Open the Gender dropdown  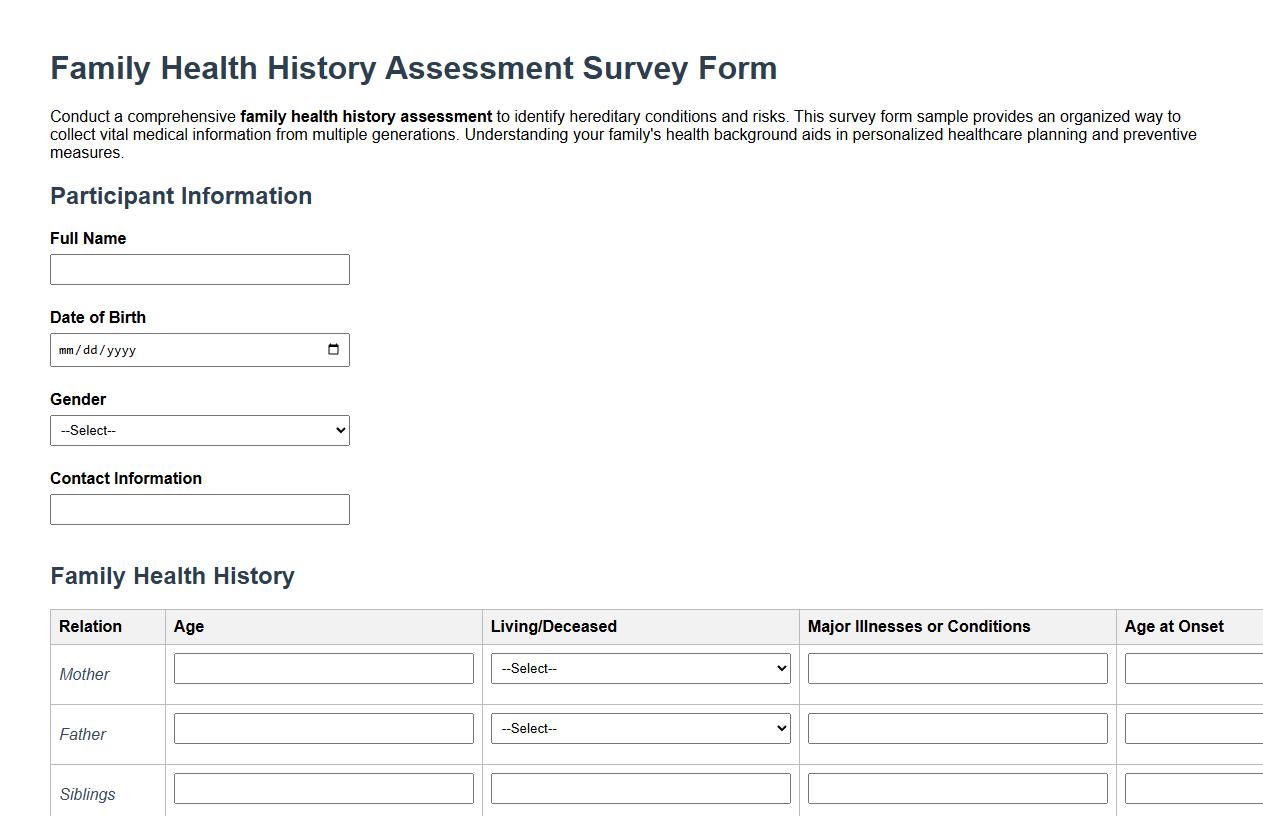point(199,430)
